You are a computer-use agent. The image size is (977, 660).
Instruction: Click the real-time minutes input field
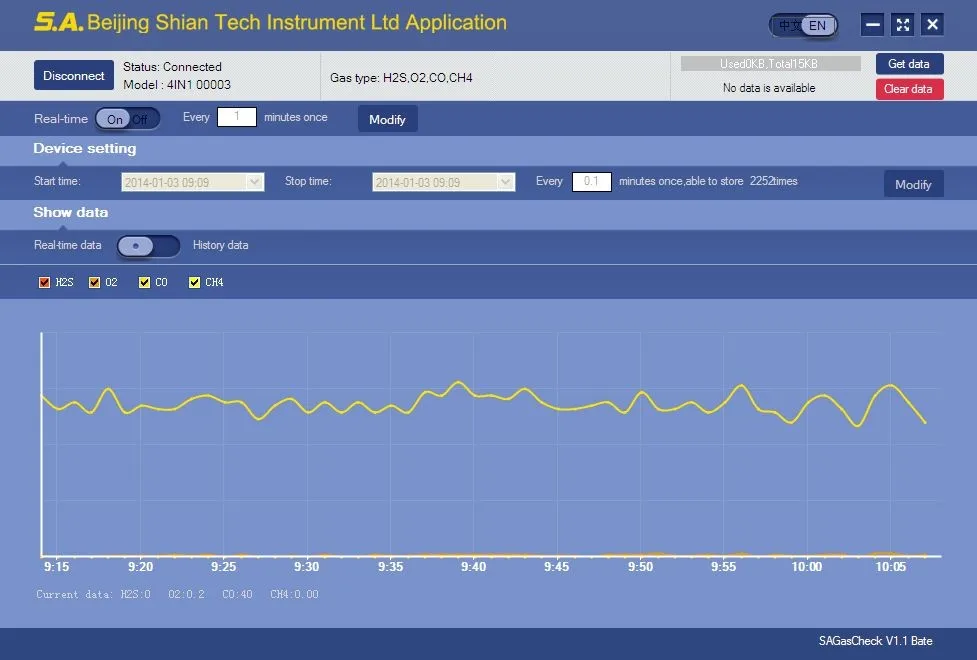click(x=237, y=117)
